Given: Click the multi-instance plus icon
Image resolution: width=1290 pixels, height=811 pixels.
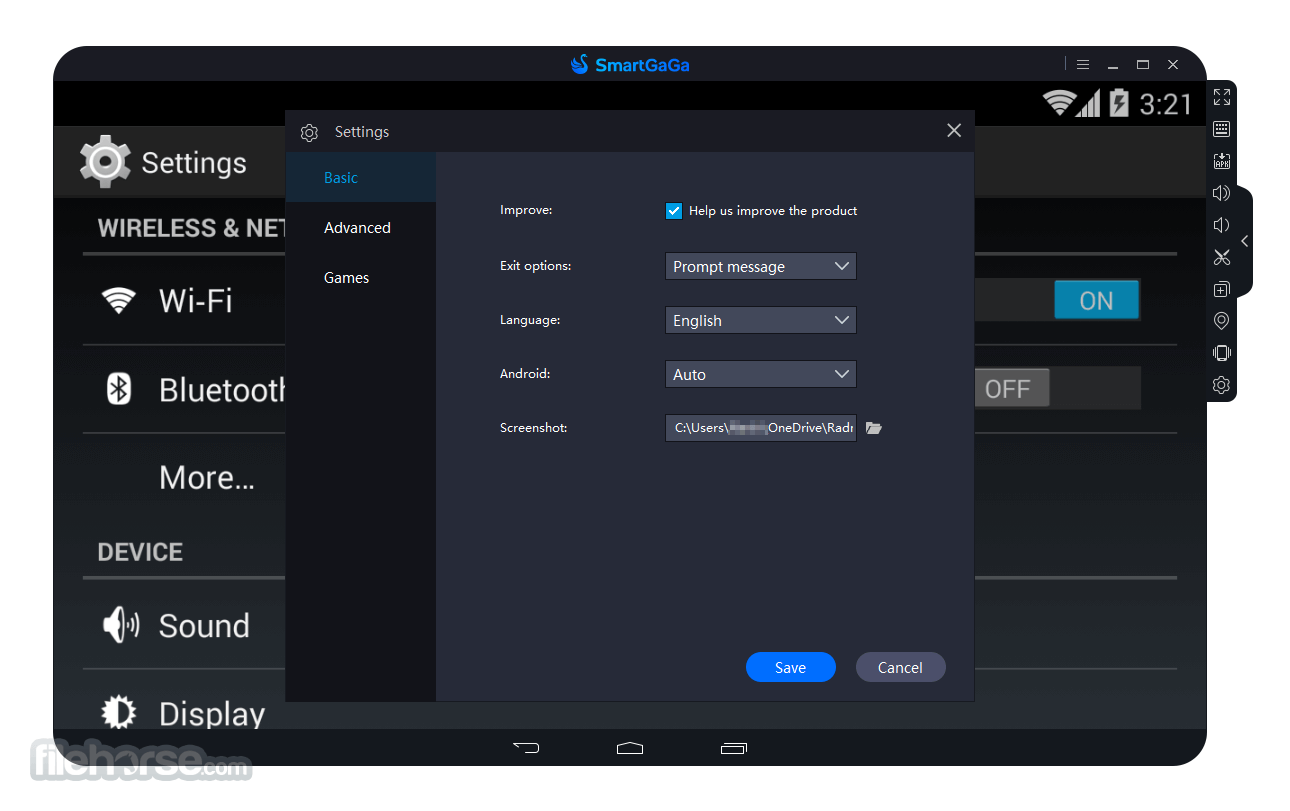Looking at the screenshot, I should pos(1221,289).
